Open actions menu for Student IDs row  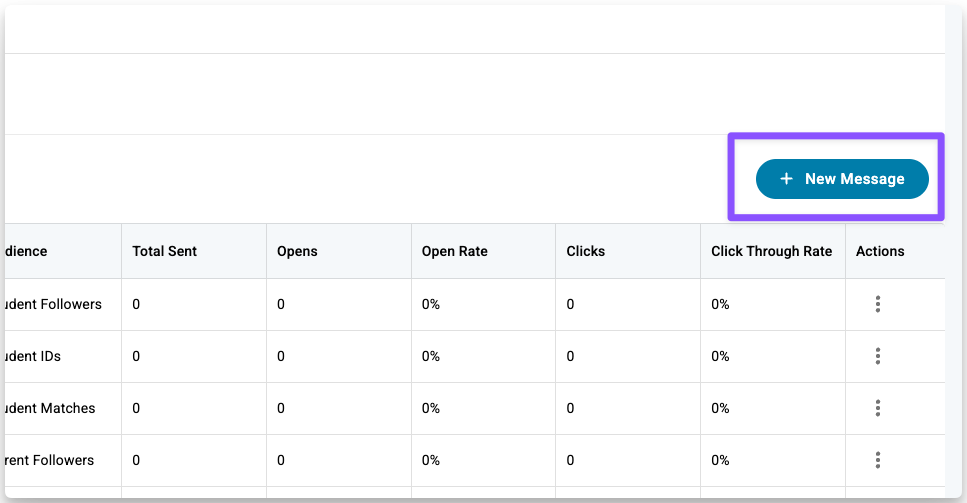[877, 356]
